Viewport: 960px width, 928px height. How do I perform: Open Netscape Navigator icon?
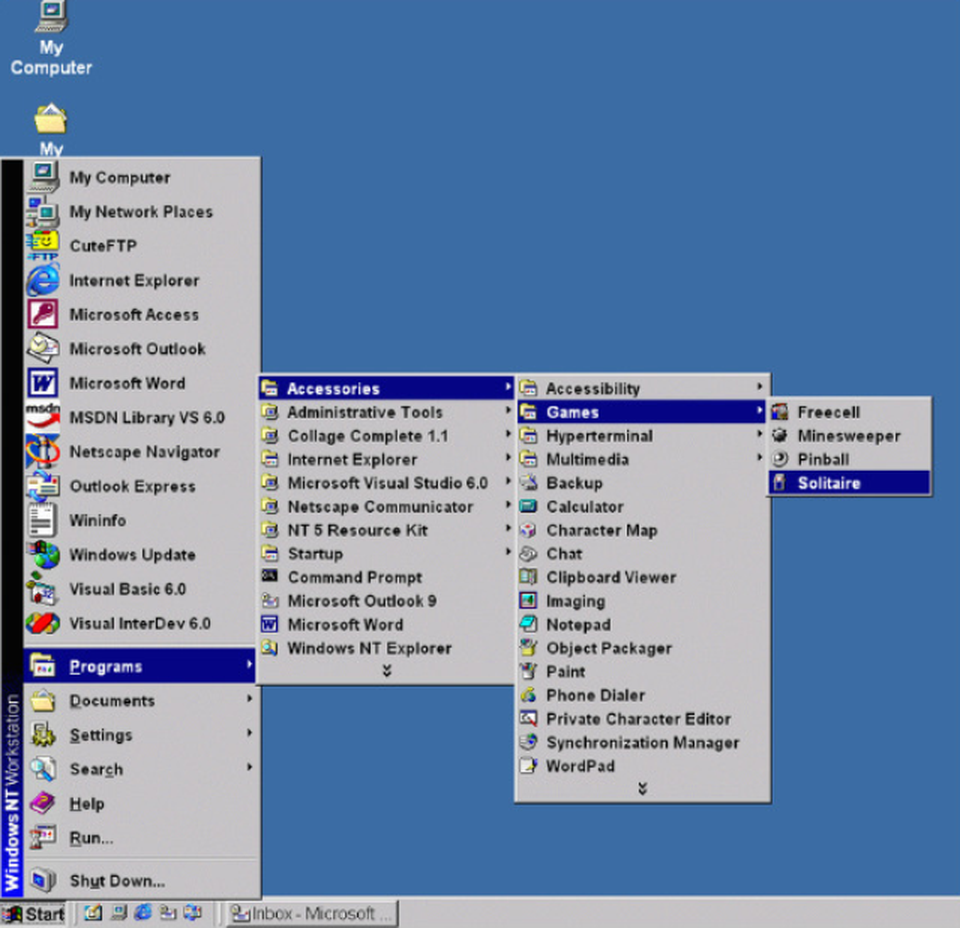click(x=42, y=451)
